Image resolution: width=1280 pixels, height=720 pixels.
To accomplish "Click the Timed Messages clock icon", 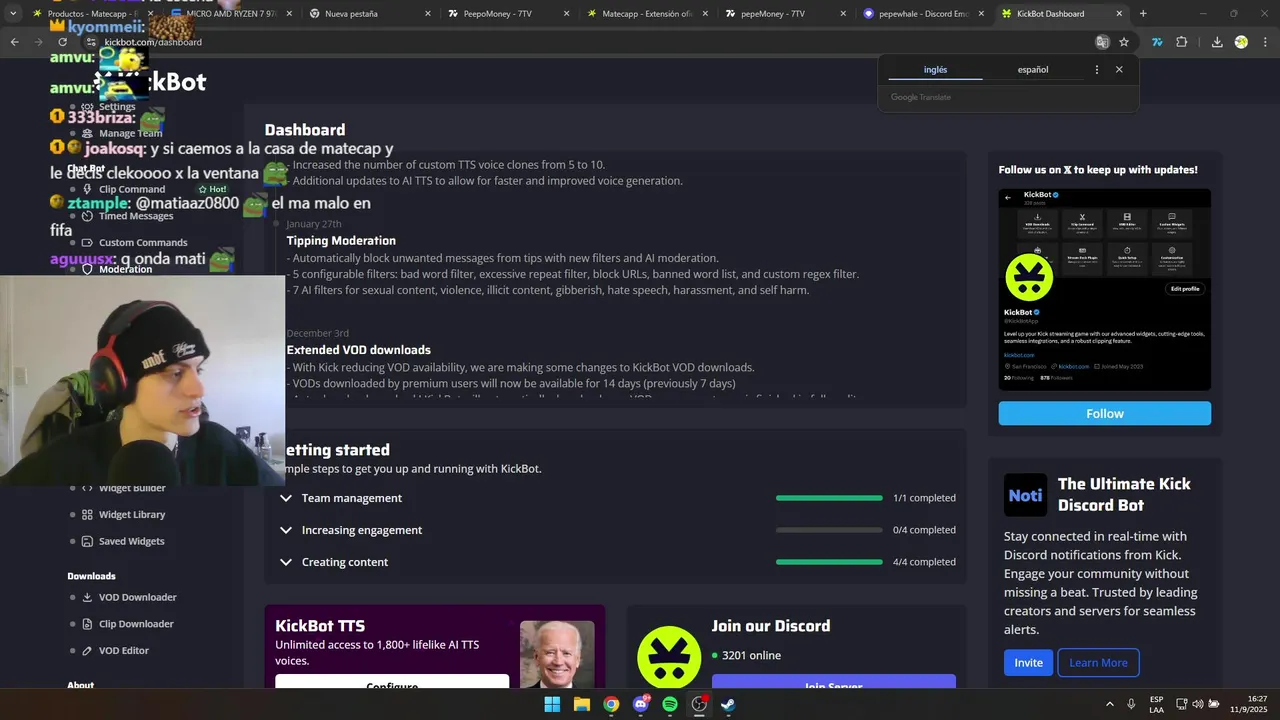I will (x=87, y=216).
